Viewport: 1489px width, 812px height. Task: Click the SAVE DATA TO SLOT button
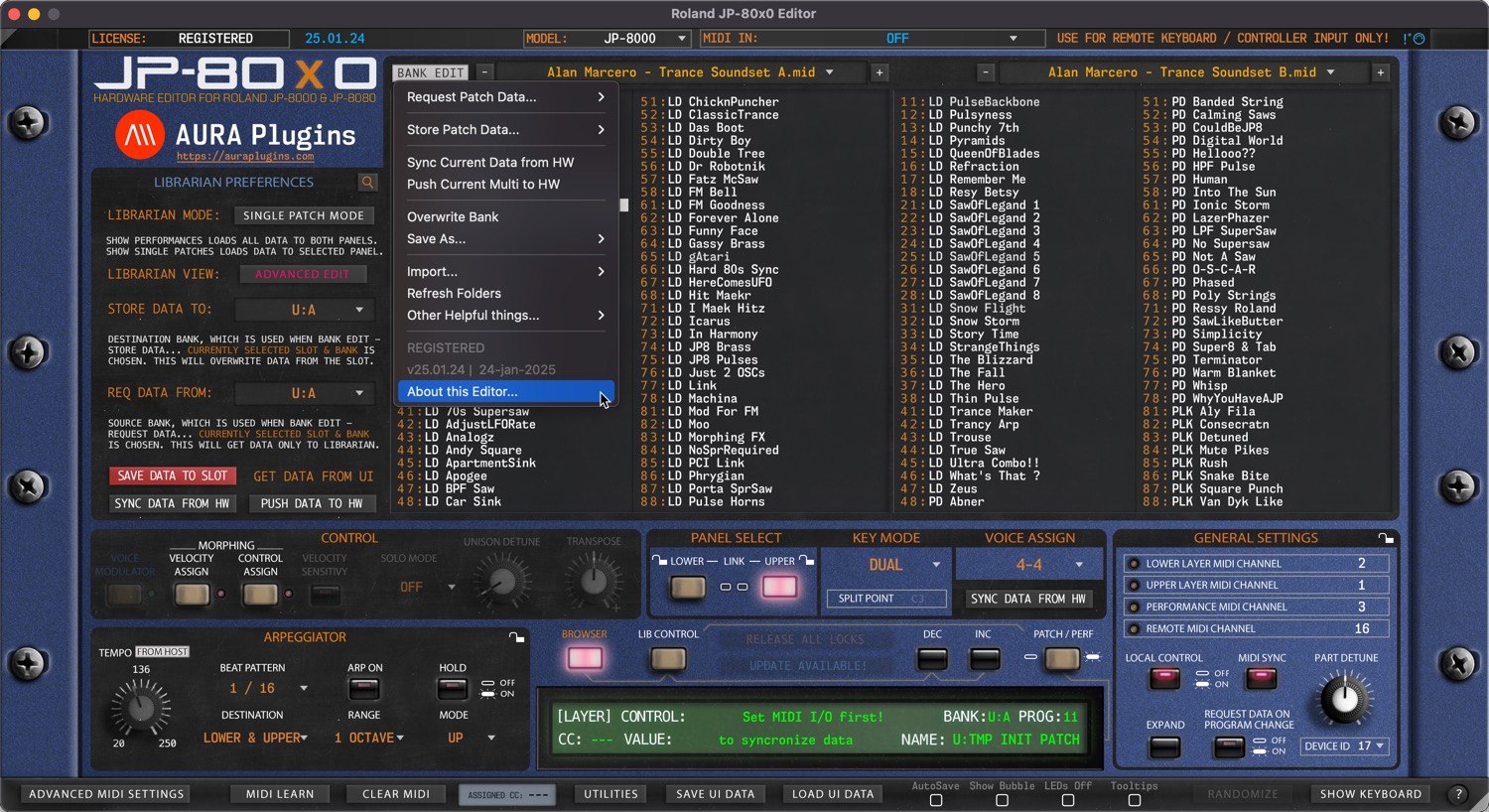click(x=172, y=475)
